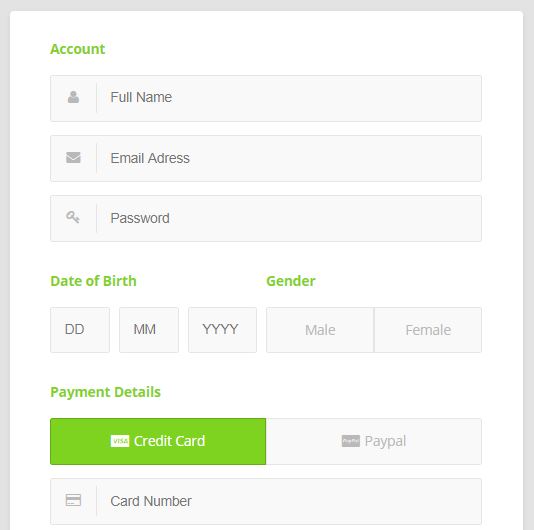The image size is (534, 530).
Task: Focus the Full Name text field
Action: pyautogui.click(x=266, y=98)
